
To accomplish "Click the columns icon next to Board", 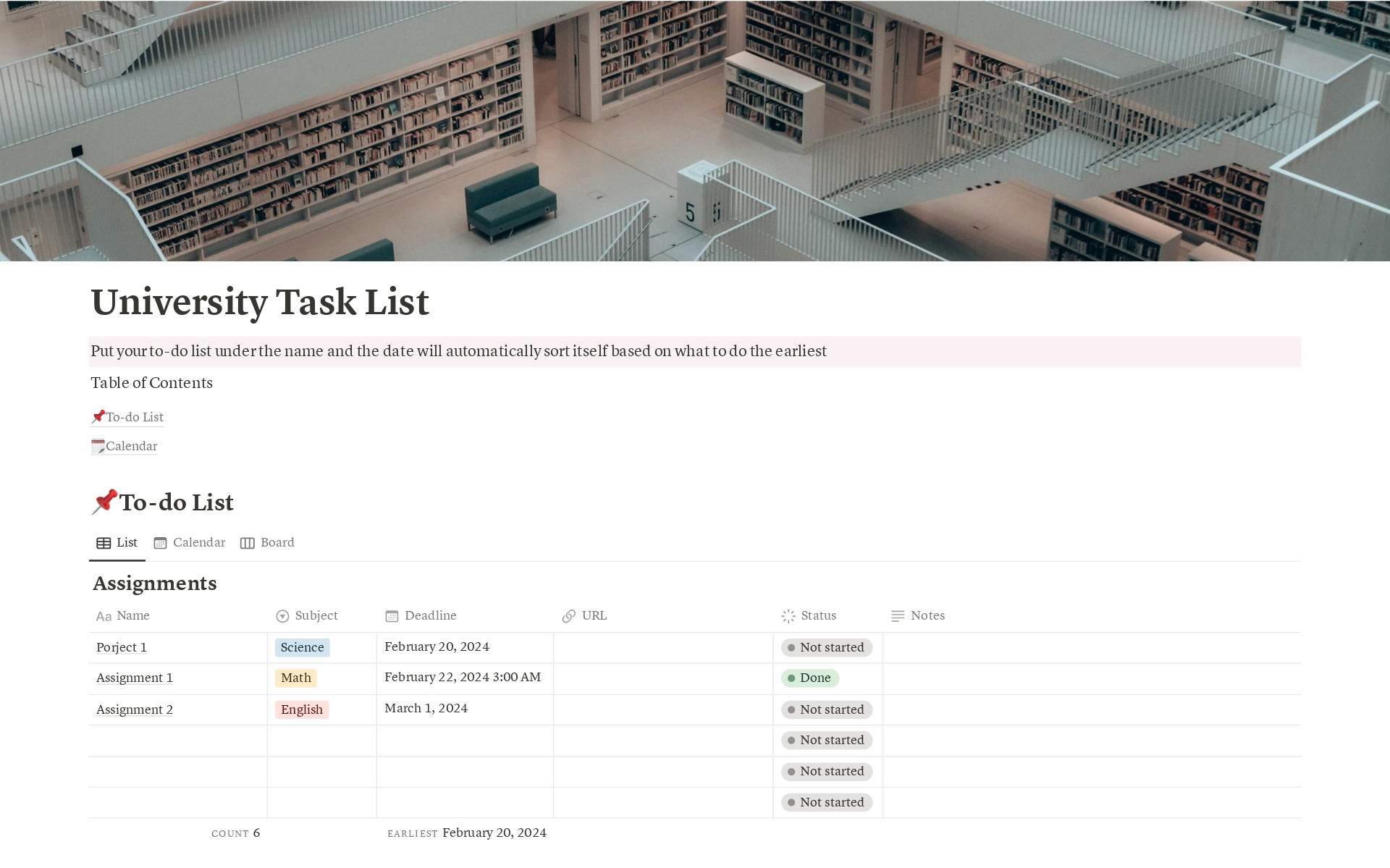I will [x=246, y=542].
